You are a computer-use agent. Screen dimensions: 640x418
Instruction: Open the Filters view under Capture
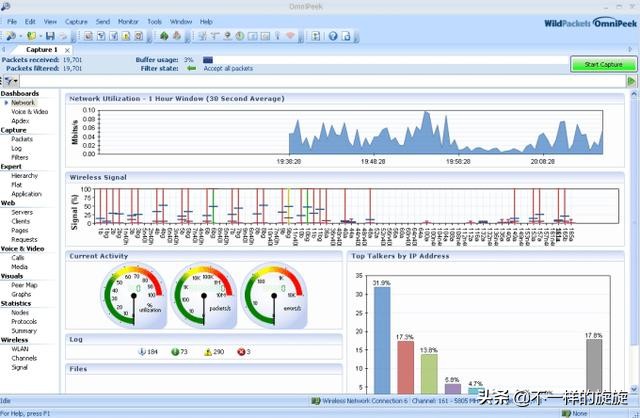(20, 157)
